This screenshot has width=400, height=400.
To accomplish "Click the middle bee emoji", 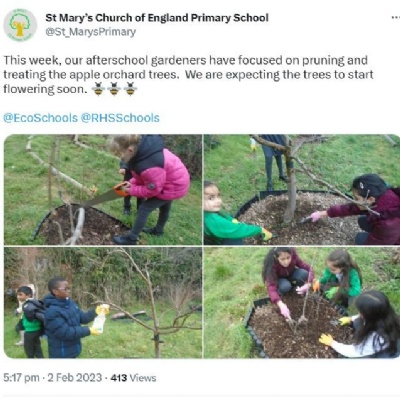I will tap(114, 89).
